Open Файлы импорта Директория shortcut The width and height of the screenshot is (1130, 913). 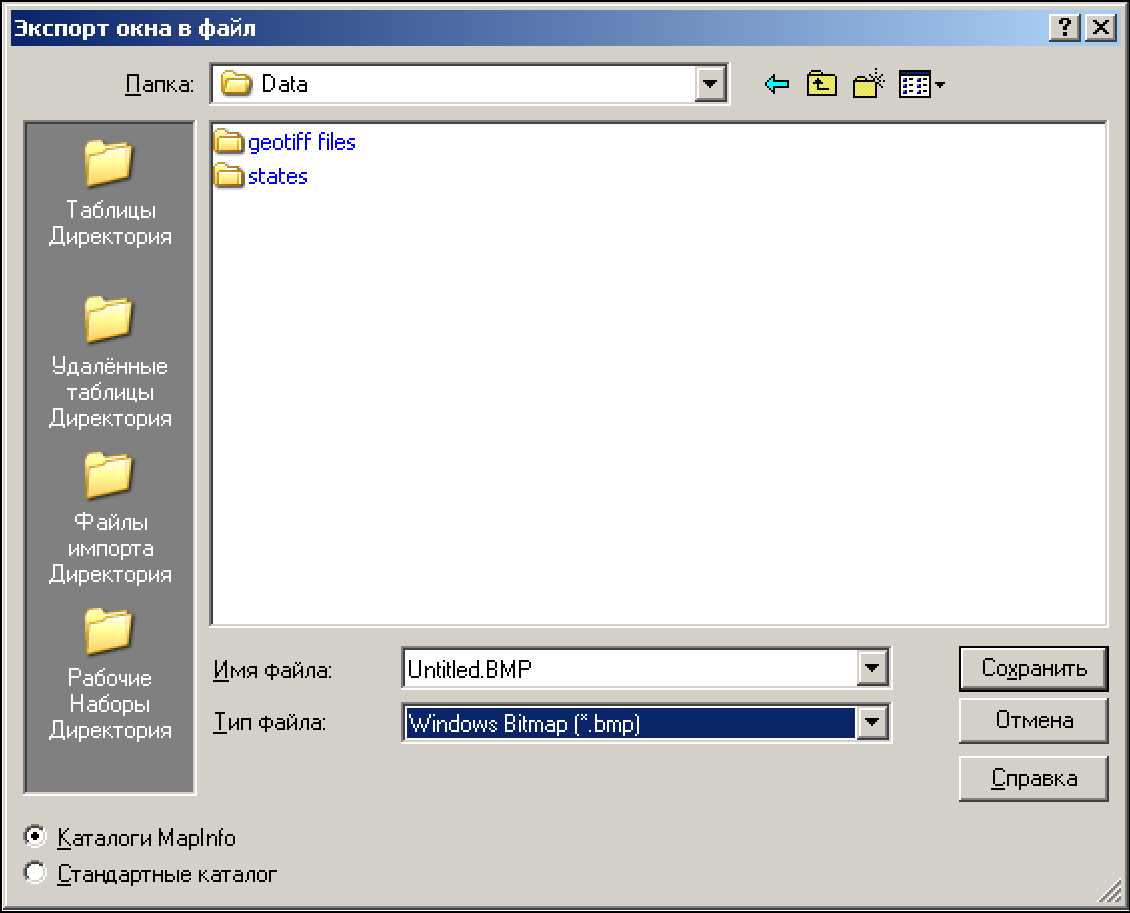pyautogui.click(x=110, y=516)
